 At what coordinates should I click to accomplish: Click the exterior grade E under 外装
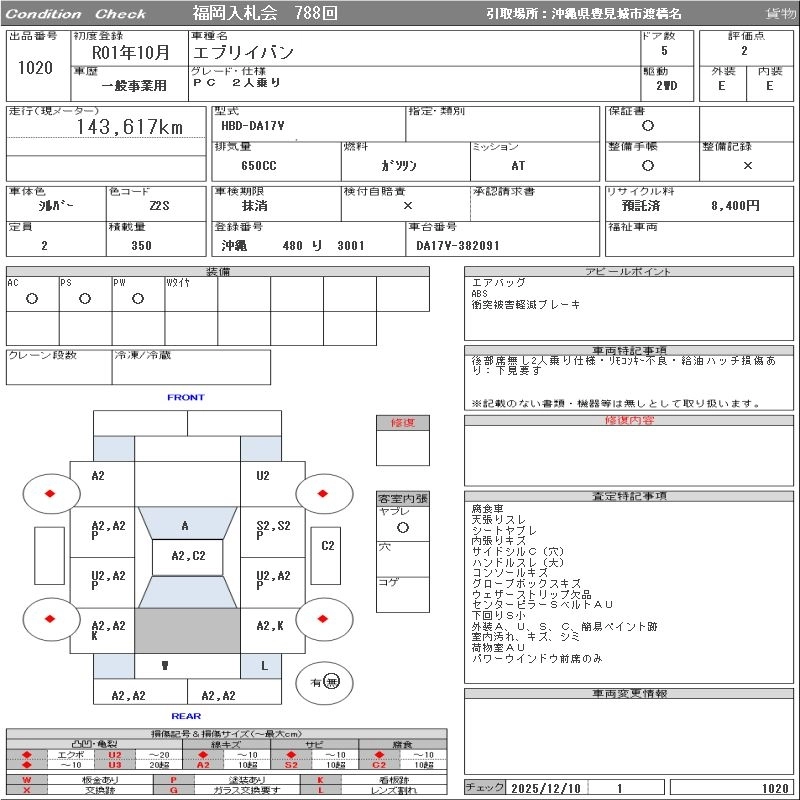click(721, 85)
